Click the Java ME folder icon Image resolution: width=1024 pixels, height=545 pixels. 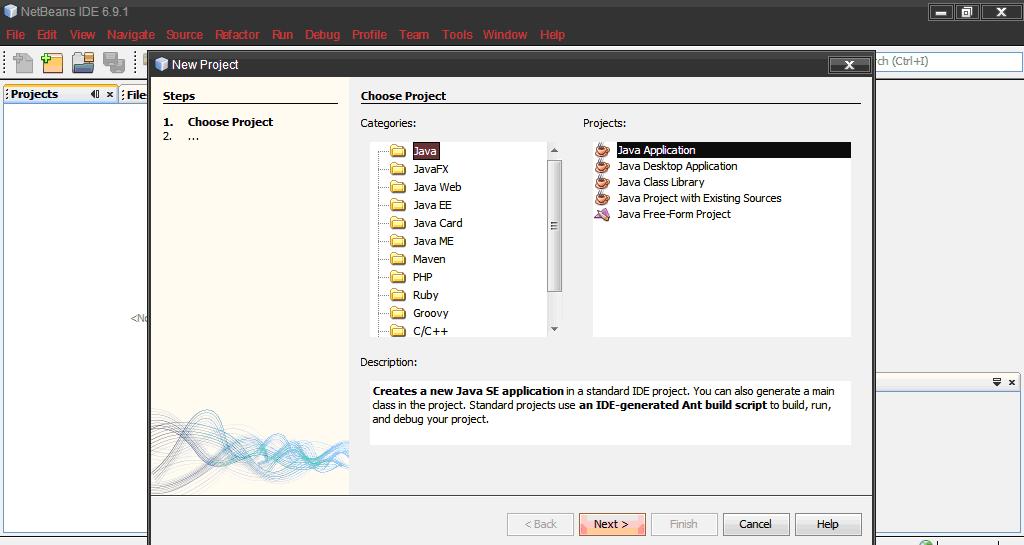(x=398, y=241)
